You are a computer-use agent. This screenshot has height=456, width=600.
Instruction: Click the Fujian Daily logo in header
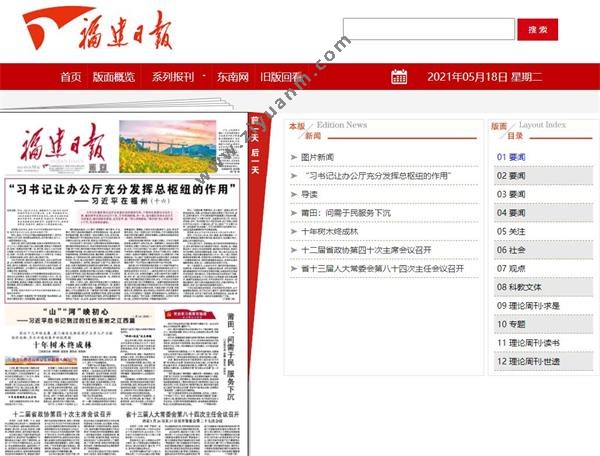pos(98,29)
